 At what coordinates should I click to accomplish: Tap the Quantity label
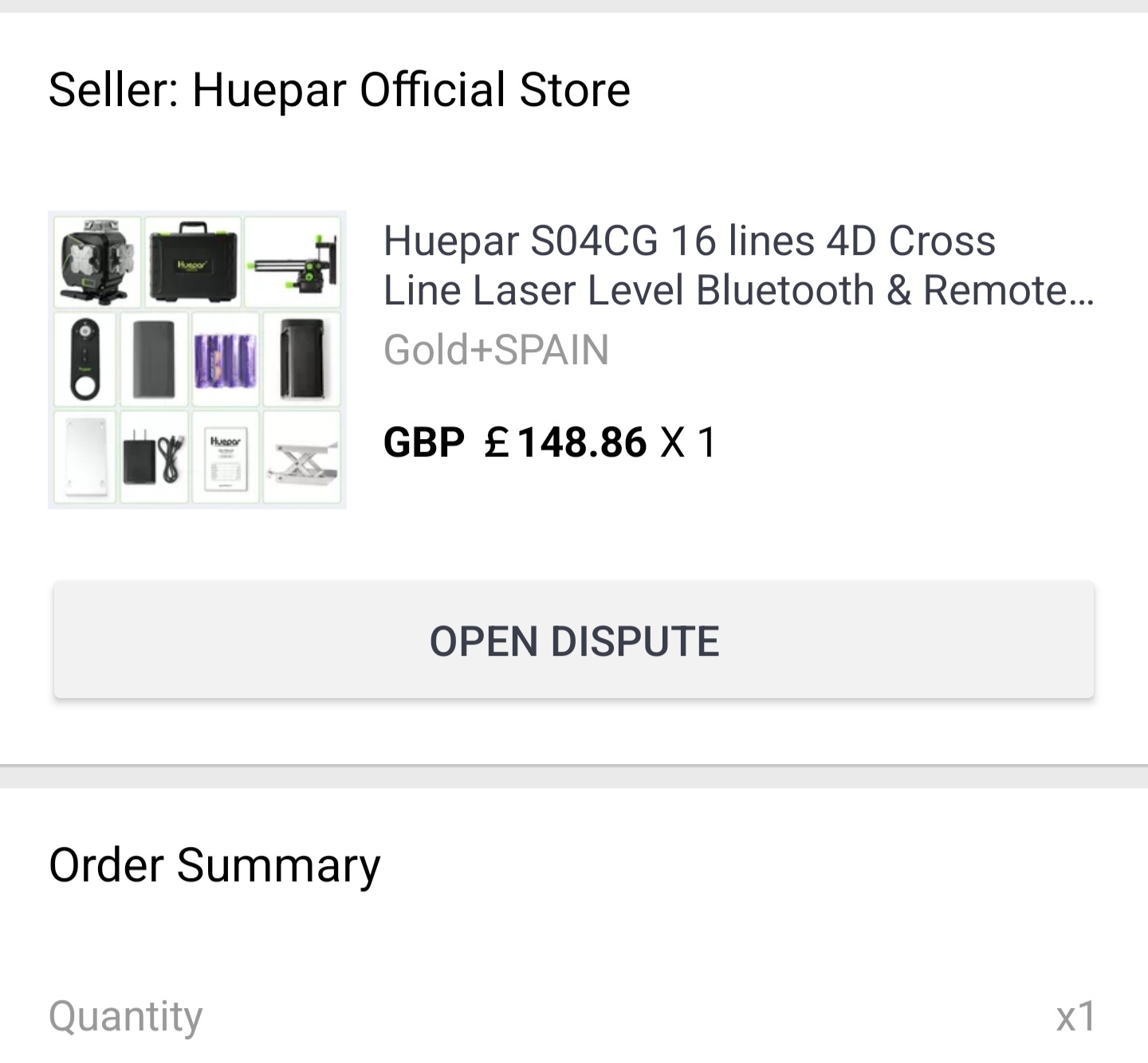pyautogui.click(x=126, y=1016)
